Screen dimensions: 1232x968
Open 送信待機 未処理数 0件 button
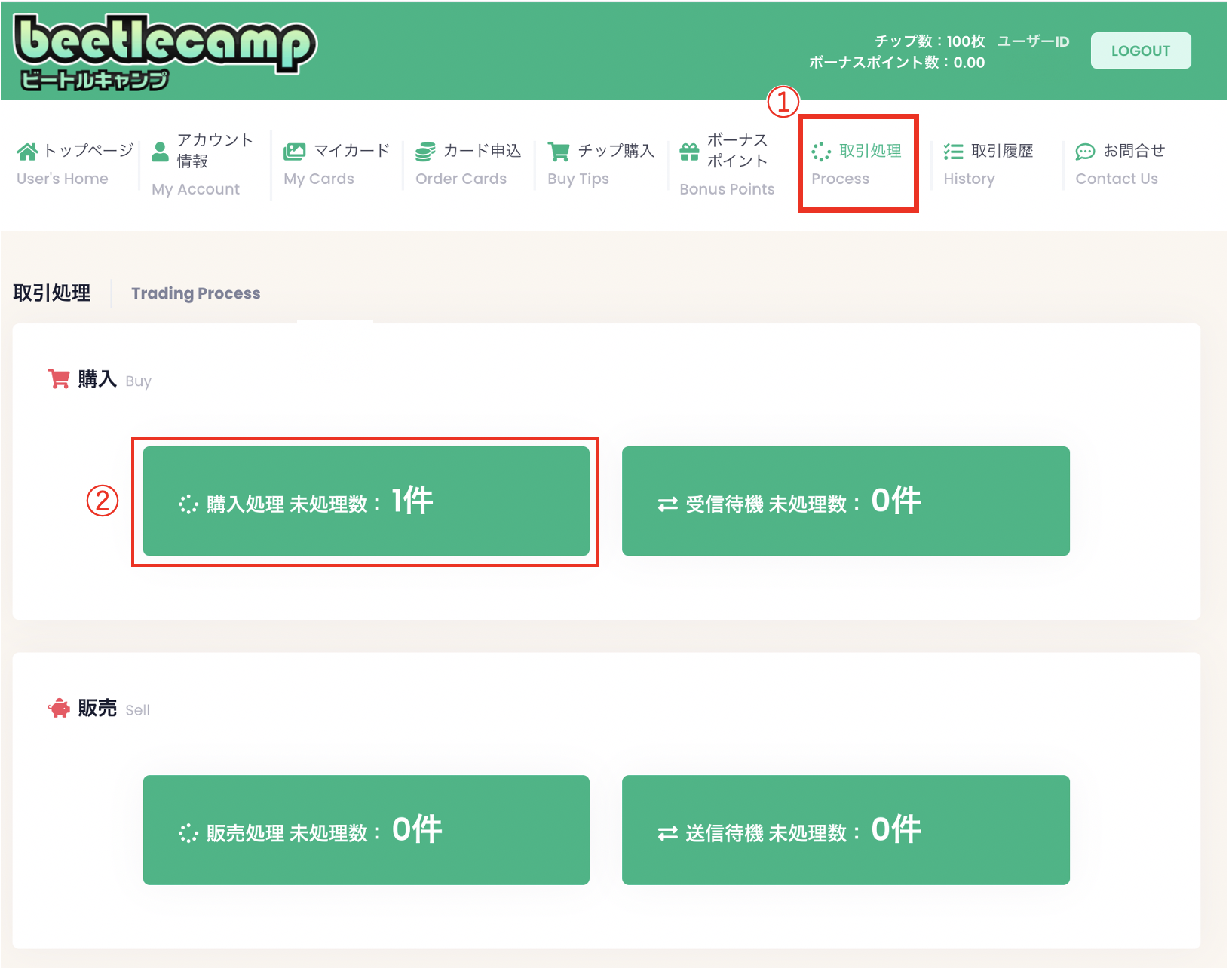pos(845,829)
